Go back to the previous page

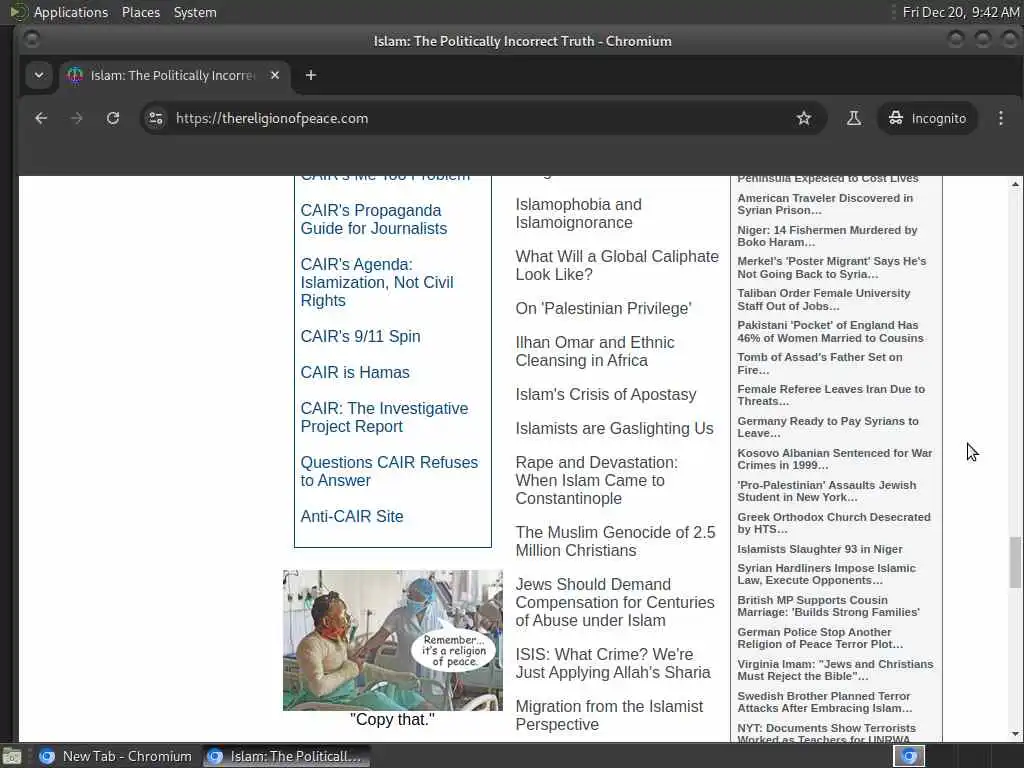40,118
